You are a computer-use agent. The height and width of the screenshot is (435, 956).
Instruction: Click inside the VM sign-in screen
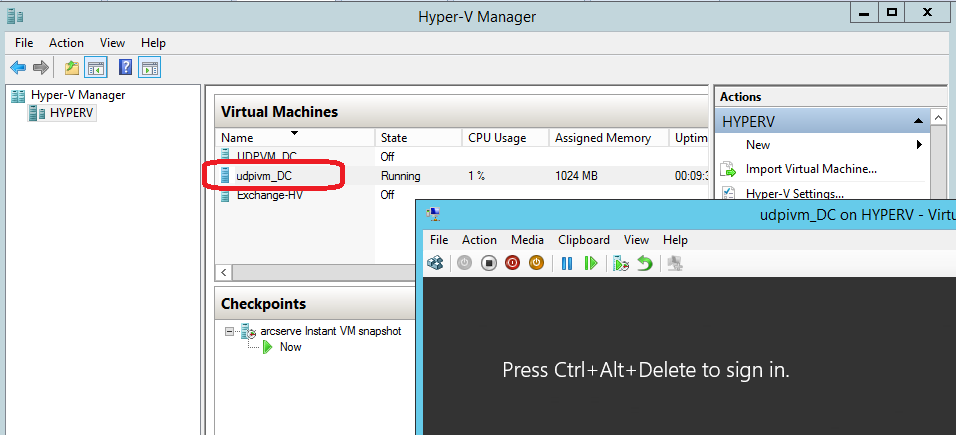coord(689,356)
